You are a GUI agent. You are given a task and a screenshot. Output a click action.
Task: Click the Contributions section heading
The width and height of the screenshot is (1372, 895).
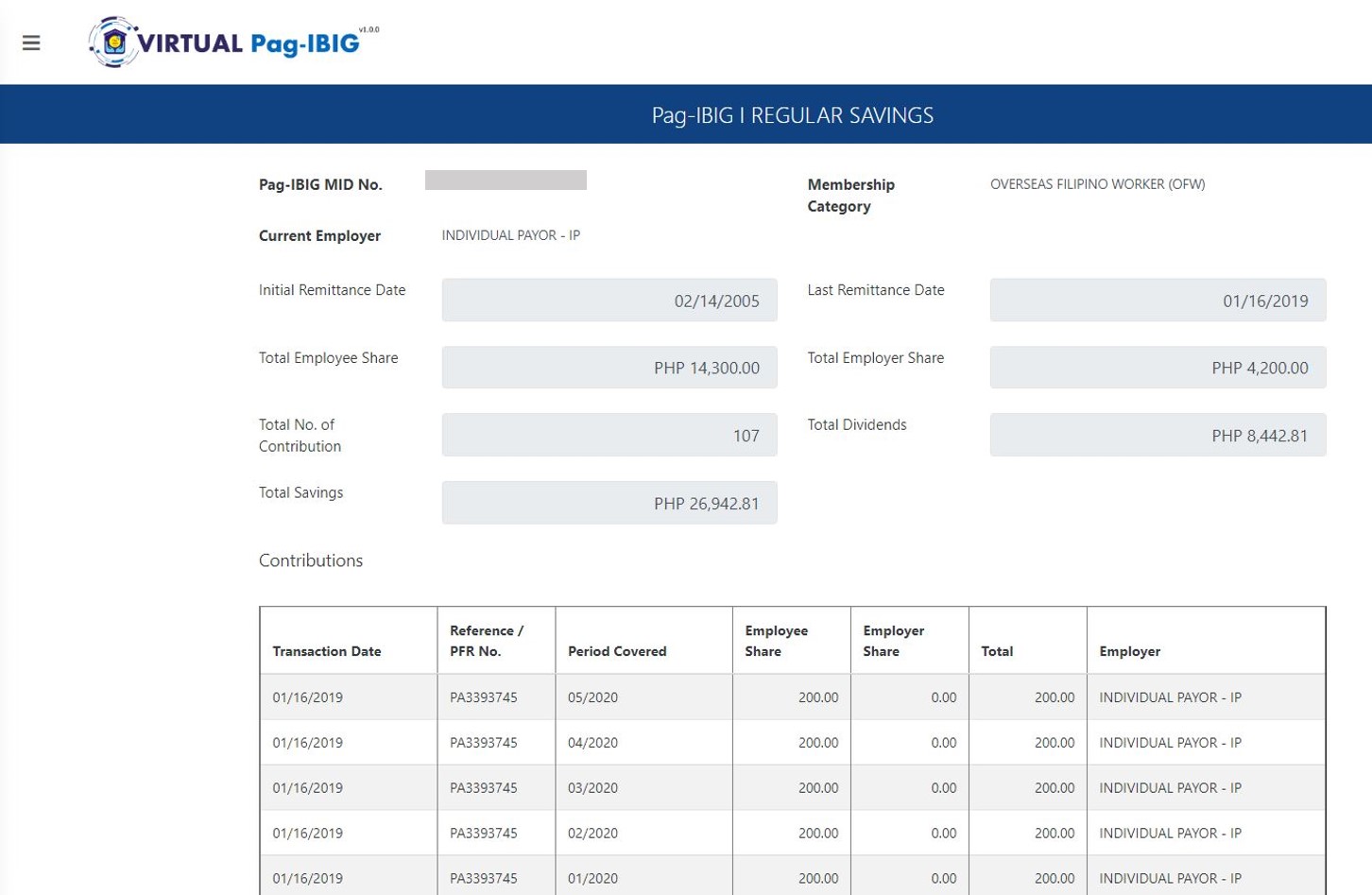[311, 560]
